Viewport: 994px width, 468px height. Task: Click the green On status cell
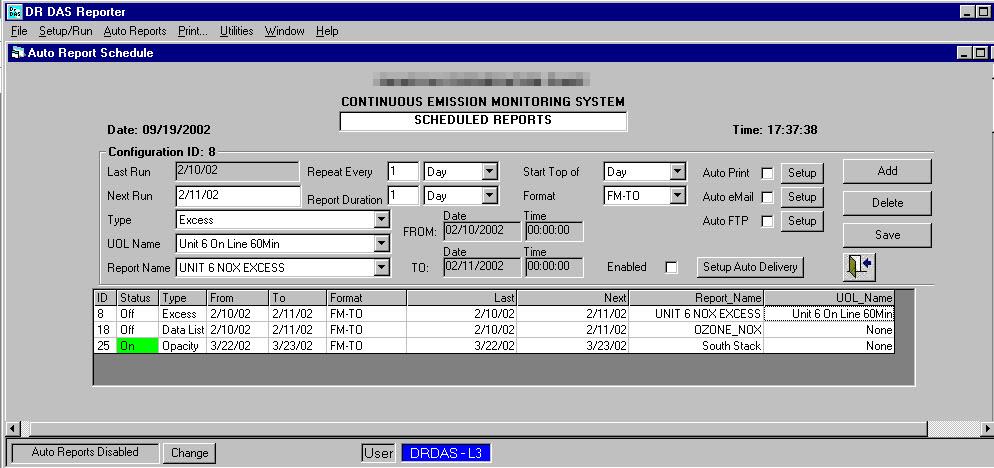(137, 346)
